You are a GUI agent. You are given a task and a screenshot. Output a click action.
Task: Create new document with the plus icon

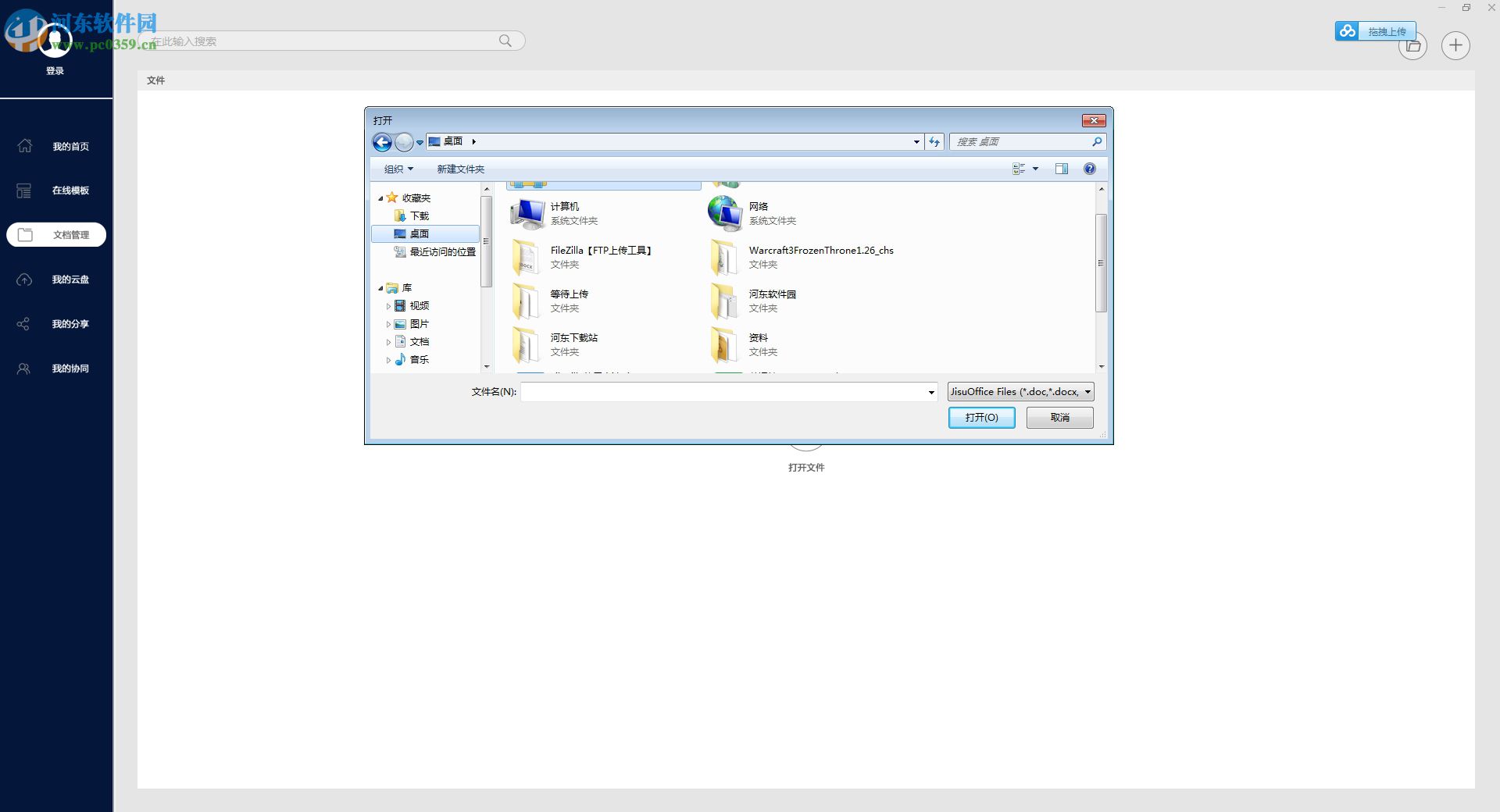pyautogui.click(x=1455, y=45)
